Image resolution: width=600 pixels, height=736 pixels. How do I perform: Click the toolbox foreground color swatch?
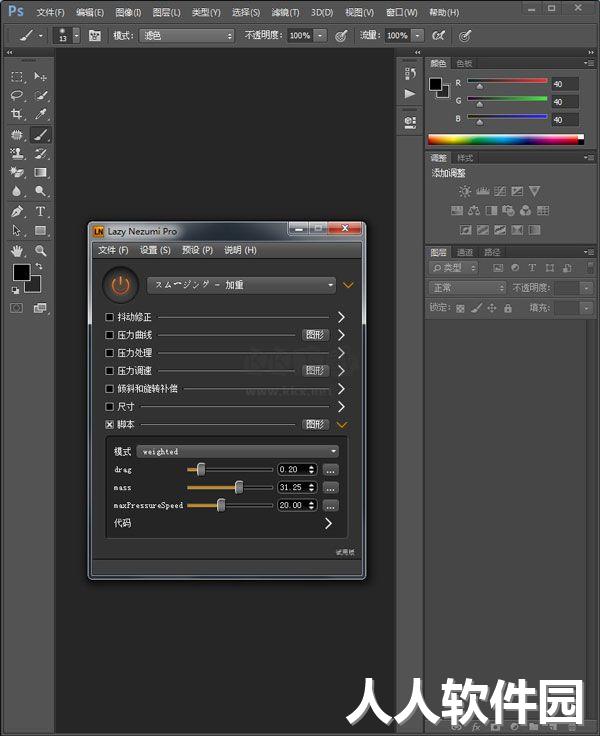(x=22, y=272)
